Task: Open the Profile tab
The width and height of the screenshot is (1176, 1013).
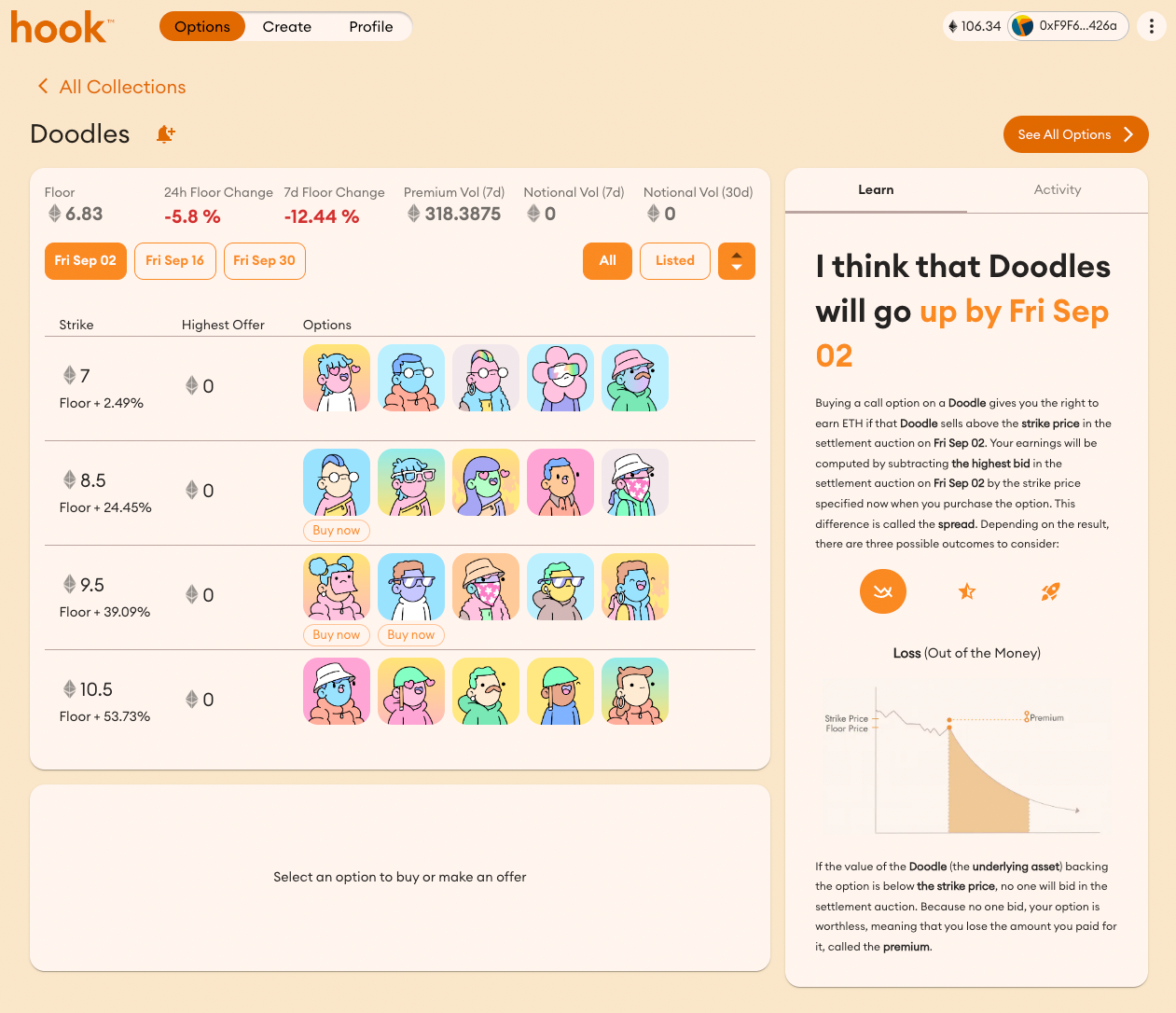Action: click(x=371, y=26)
